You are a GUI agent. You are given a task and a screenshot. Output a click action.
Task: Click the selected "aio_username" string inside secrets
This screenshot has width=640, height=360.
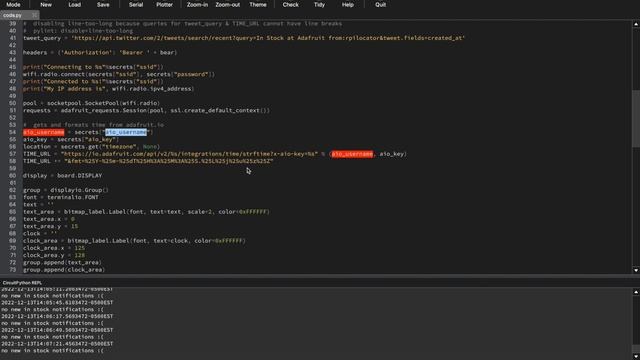[126, 132]
